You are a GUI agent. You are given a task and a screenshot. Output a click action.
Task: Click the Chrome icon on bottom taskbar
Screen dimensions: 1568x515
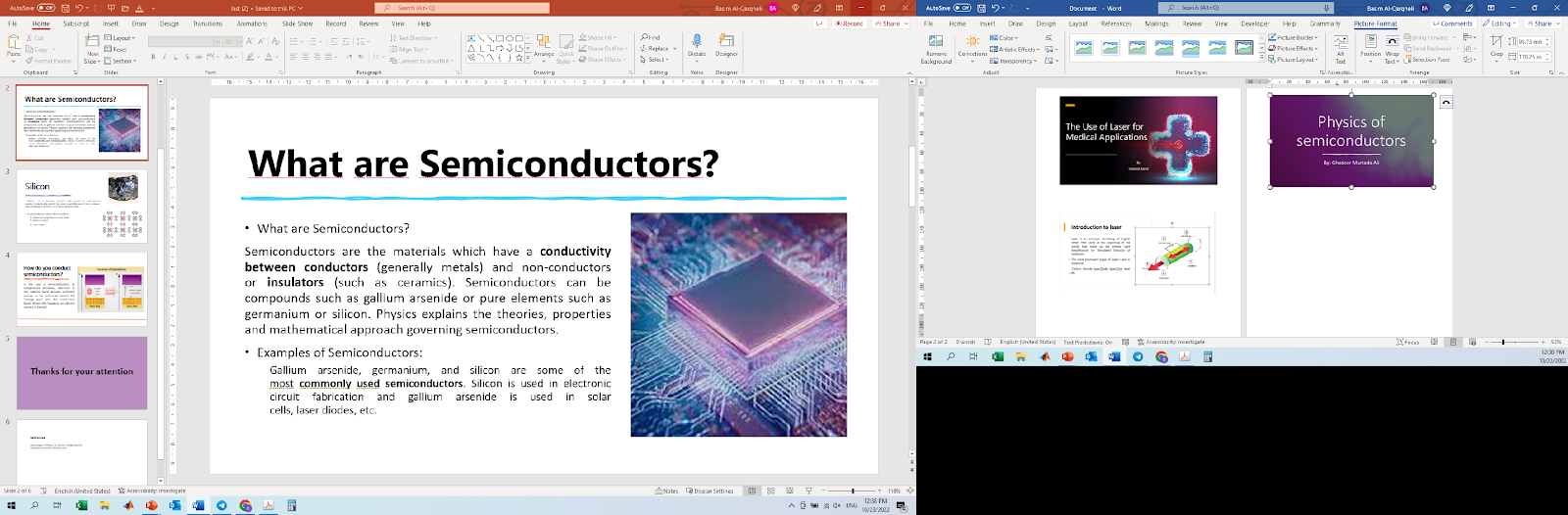[x=245, y=506]
